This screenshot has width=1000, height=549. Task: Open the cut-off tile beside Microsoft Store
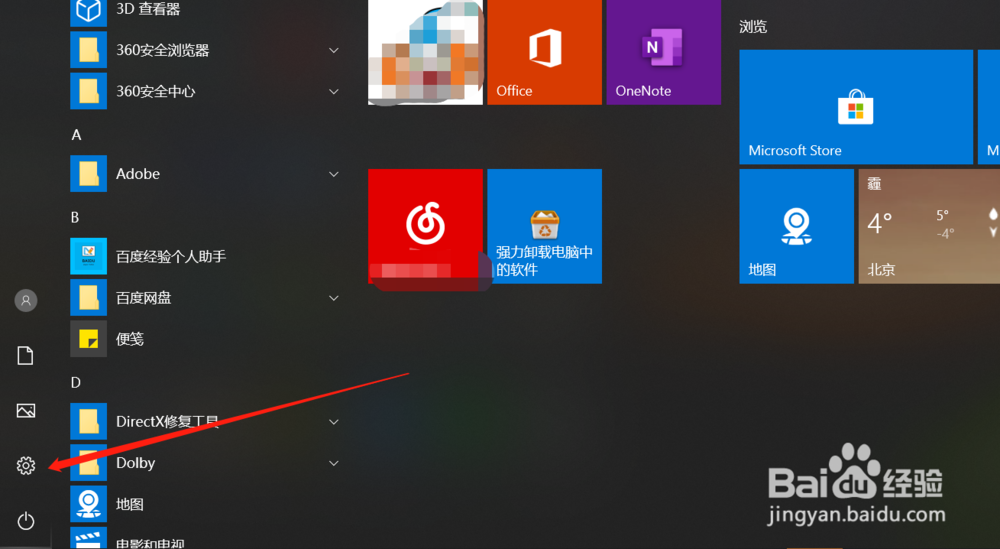pyautogui.click(x=989, y=107)
